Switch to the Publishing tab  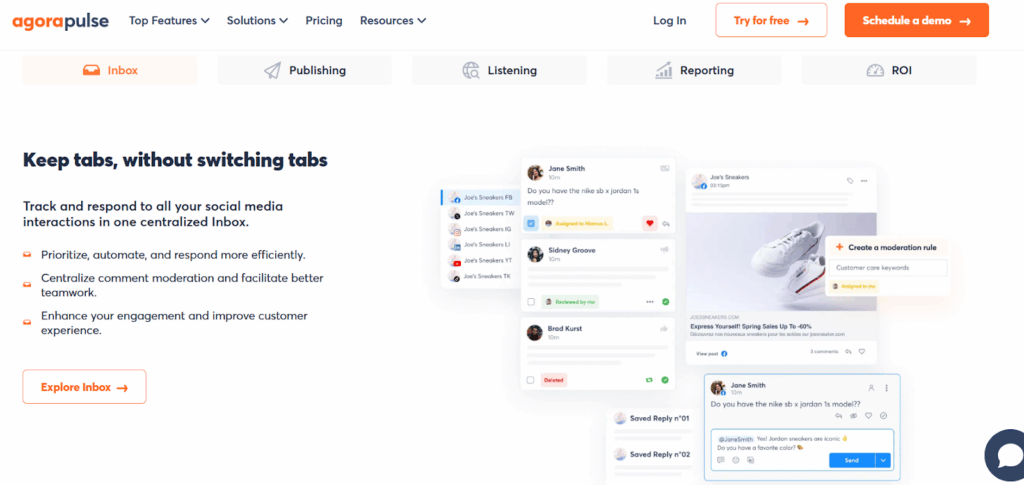[x=304, y=70]
